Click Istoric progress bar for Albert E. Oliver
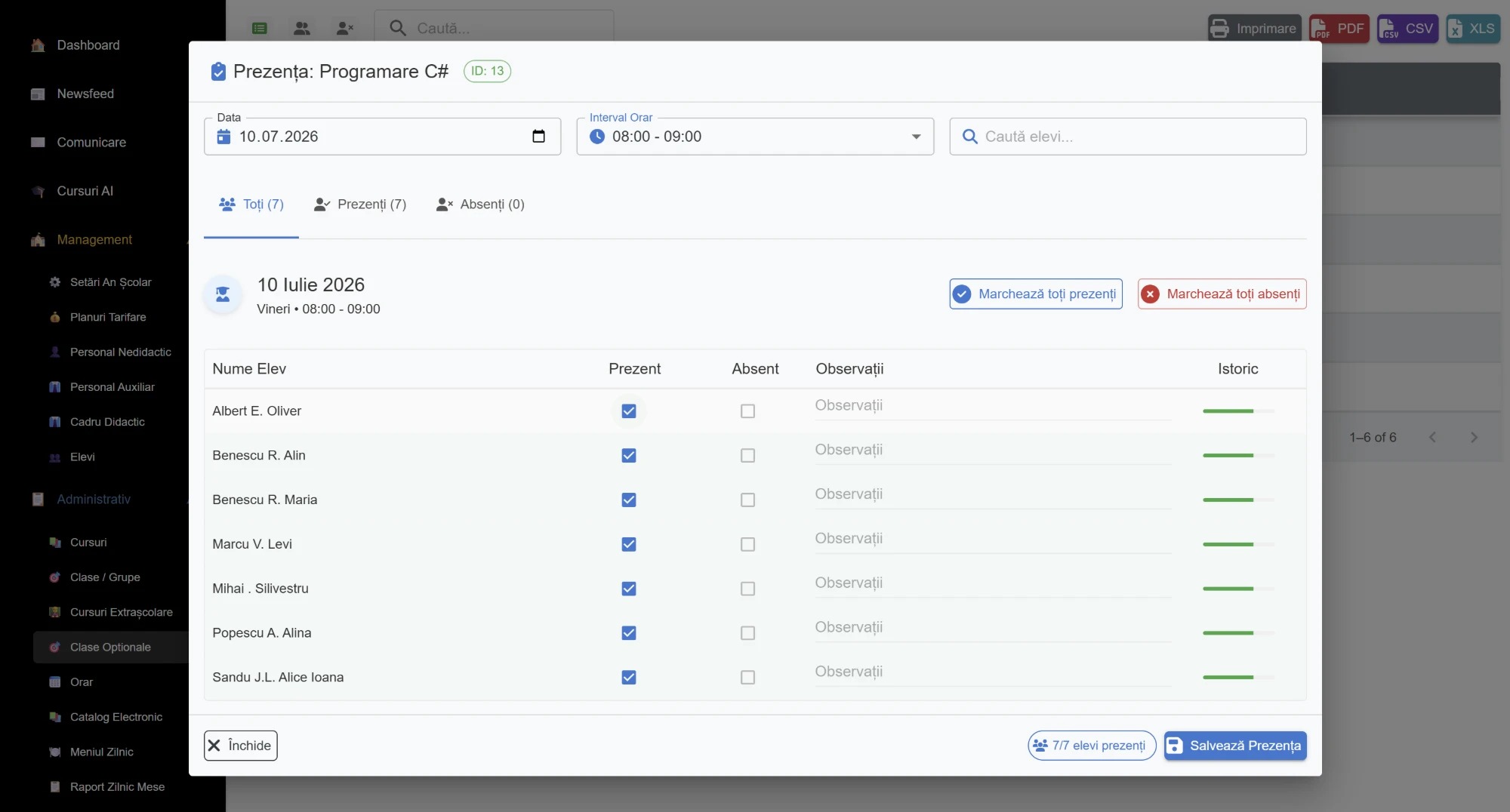Screen dimensions: 1510x812 pyautogui.click(x=1238, y=411)
